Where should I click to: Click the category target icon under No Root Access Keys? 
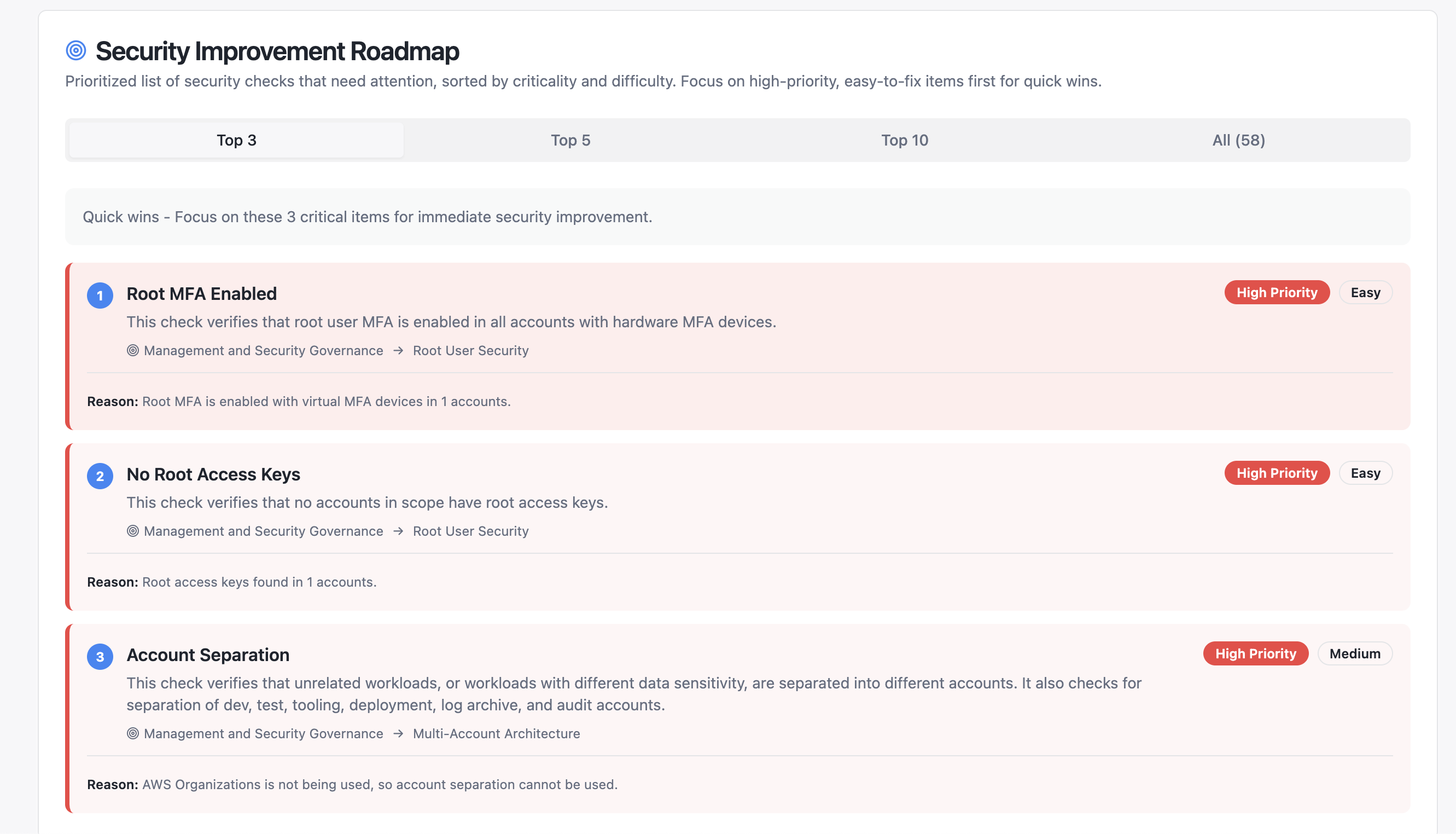tap(133, 531)
